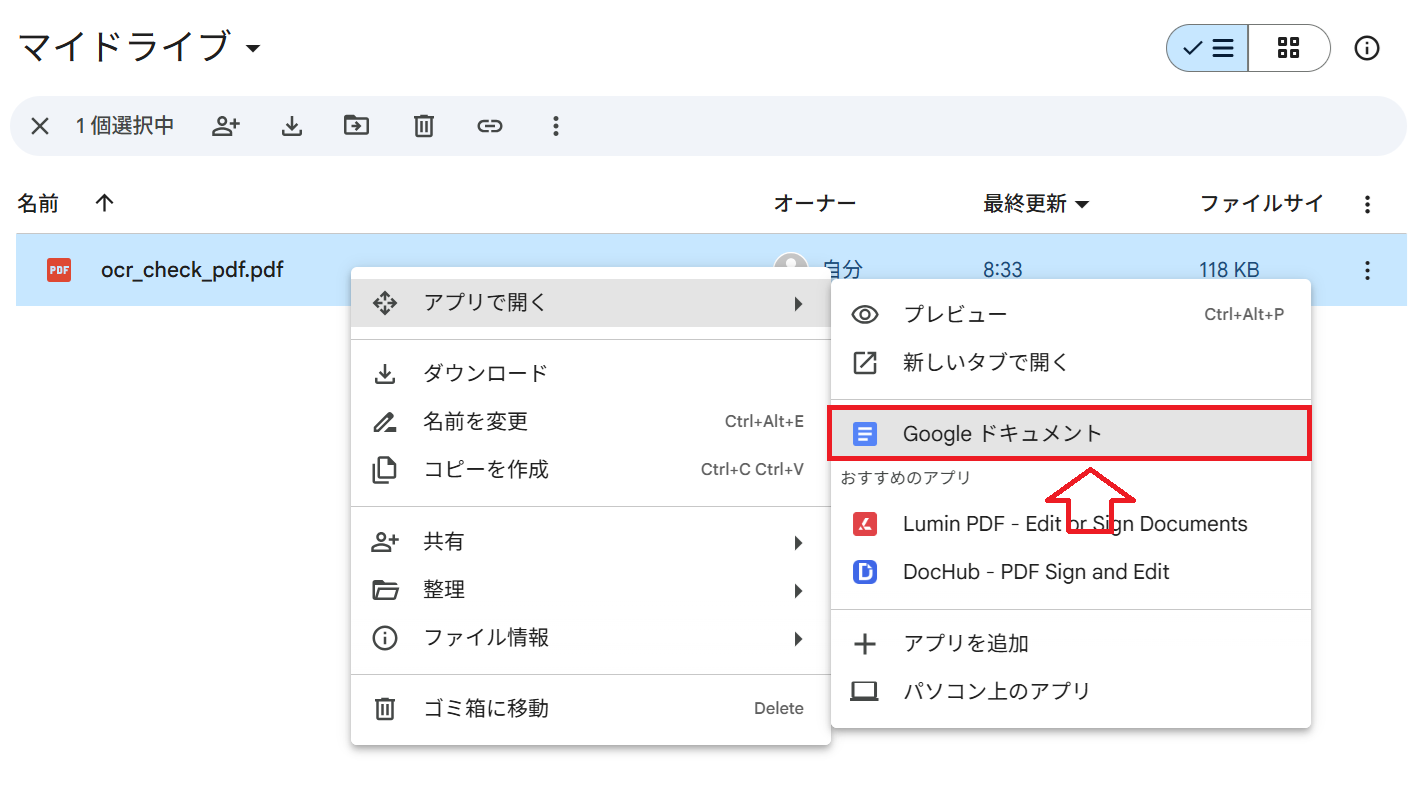Open with Lumin PDF - Edit or Sign Documents

tap(1071, 524)
